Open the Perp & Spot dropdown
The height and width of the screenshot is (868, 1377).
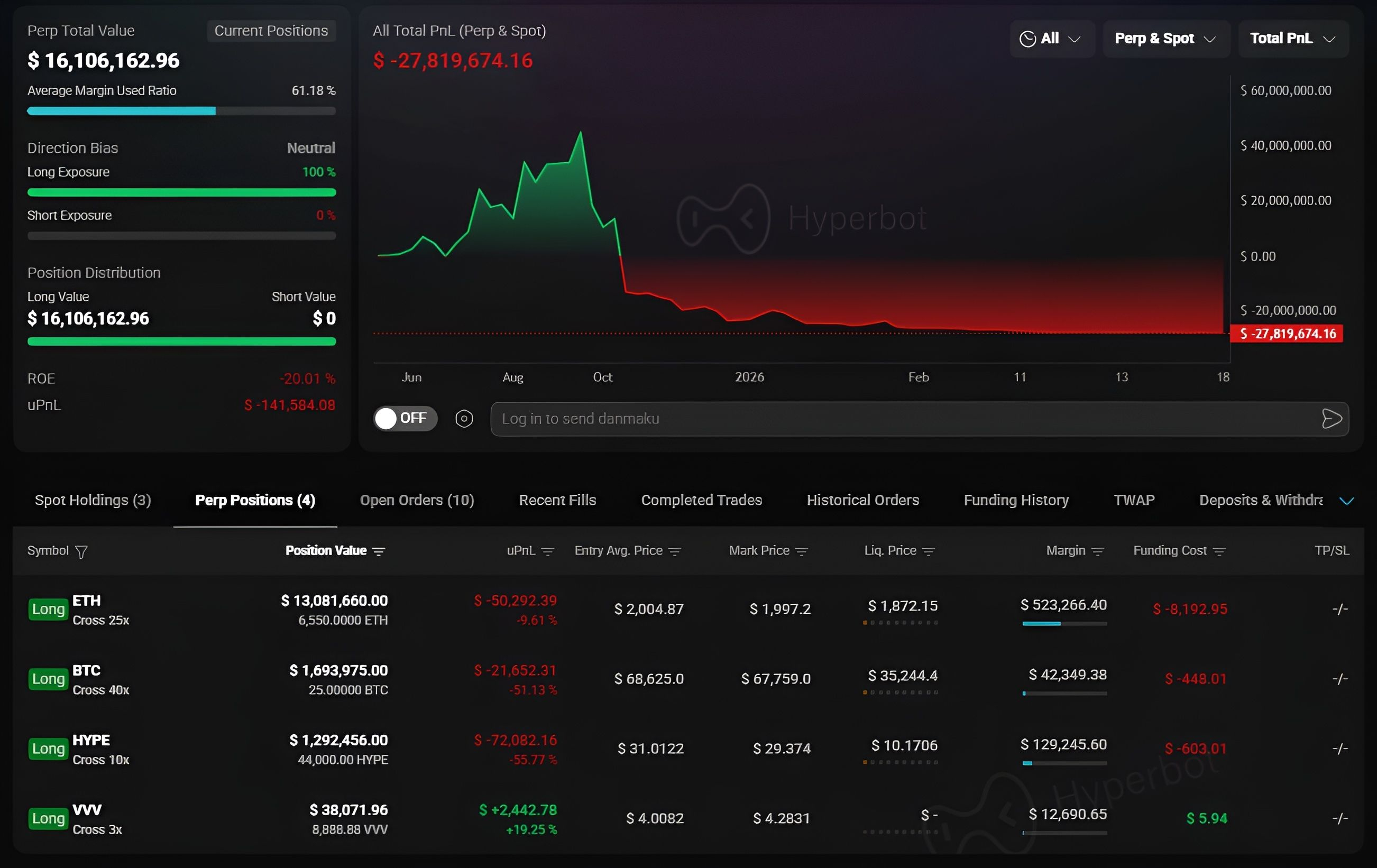pos(1166,39)
